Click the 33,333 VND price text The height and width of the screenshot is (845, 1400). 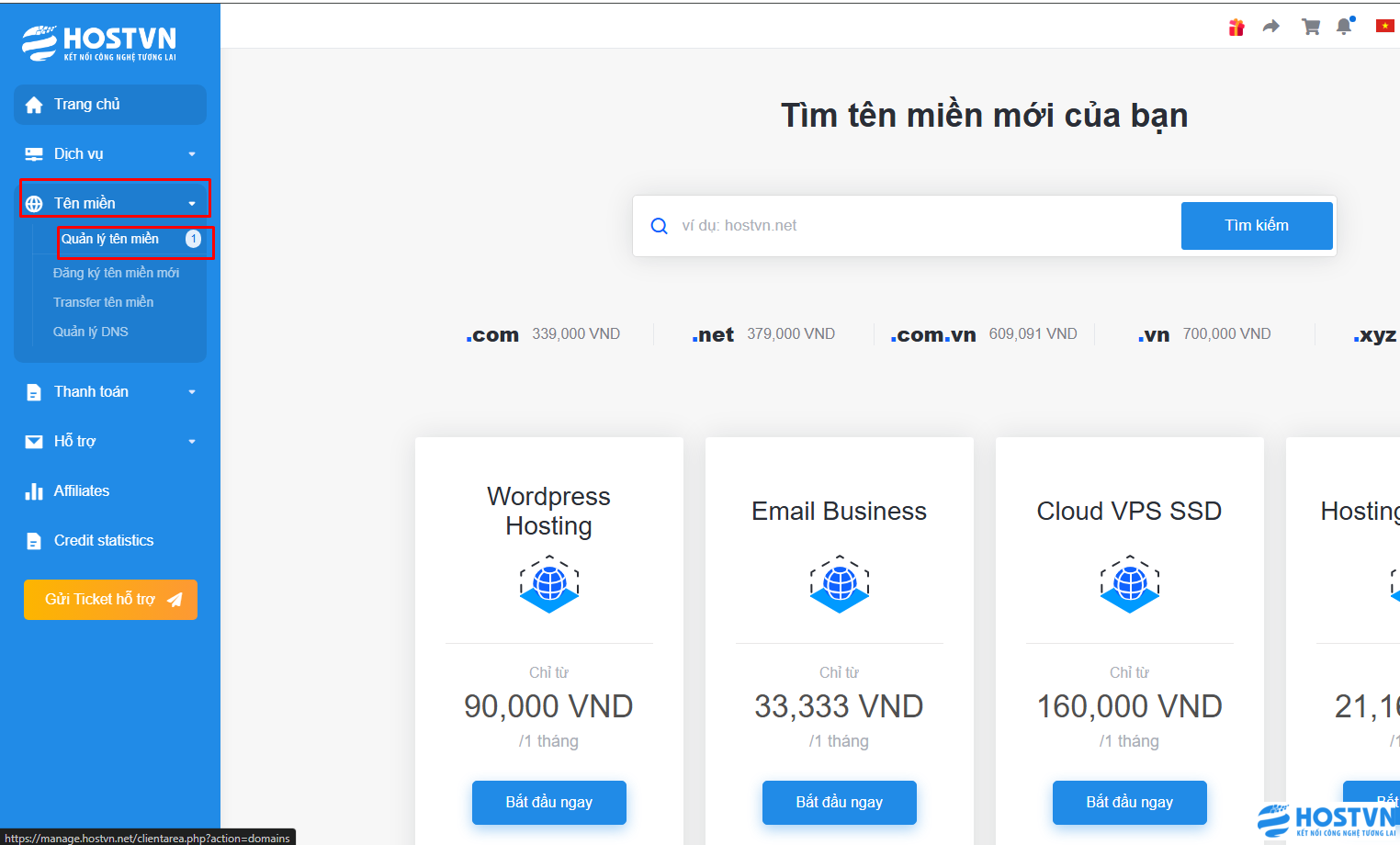(840, 706)
